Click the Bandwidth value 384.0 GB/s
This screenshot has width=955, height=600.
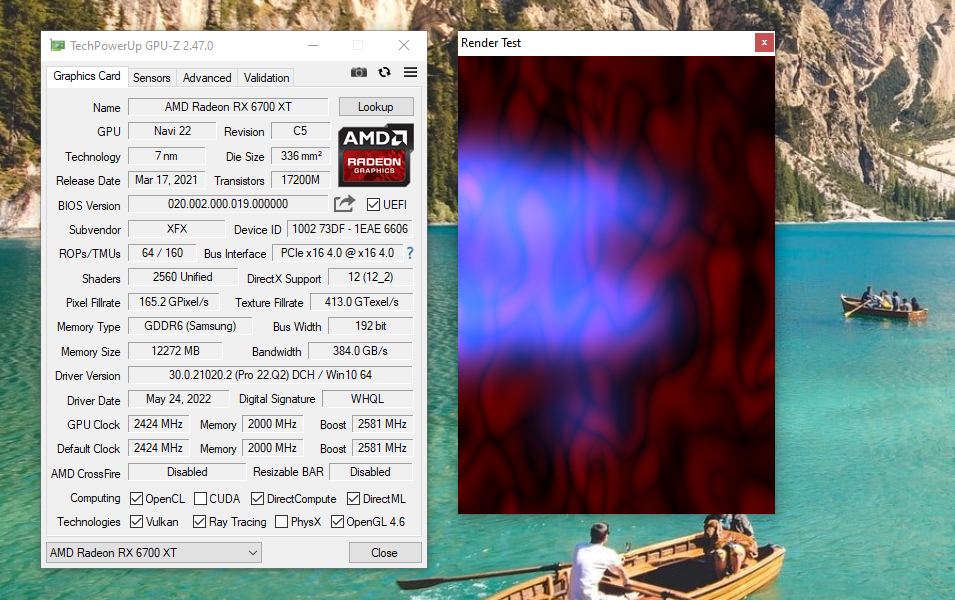pos(361,351)
